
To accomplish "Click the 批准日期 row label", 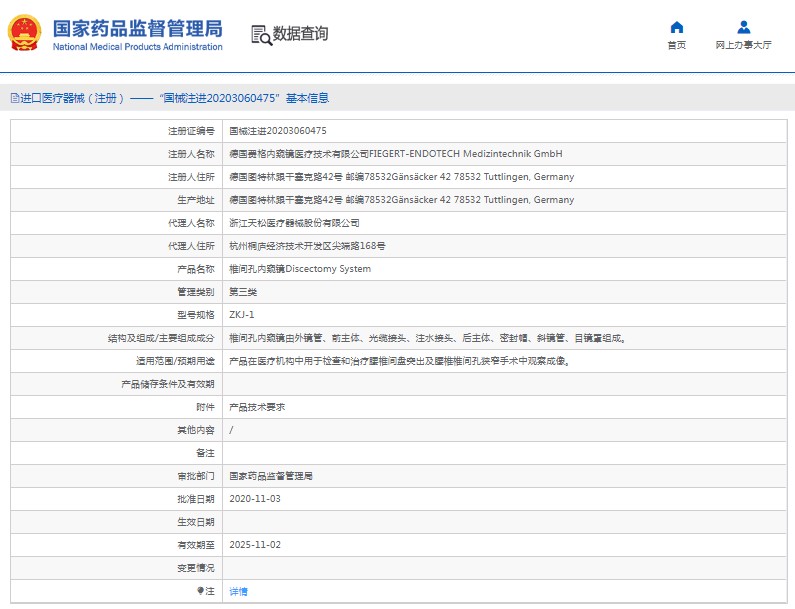I will click(x=196, y=499).
